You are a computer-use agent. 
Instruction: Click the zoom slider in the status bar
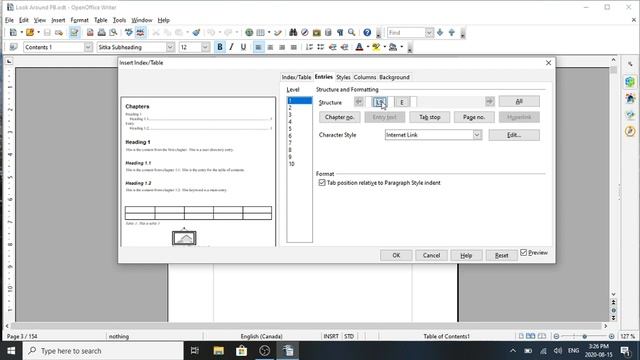(x=584, y=336)
